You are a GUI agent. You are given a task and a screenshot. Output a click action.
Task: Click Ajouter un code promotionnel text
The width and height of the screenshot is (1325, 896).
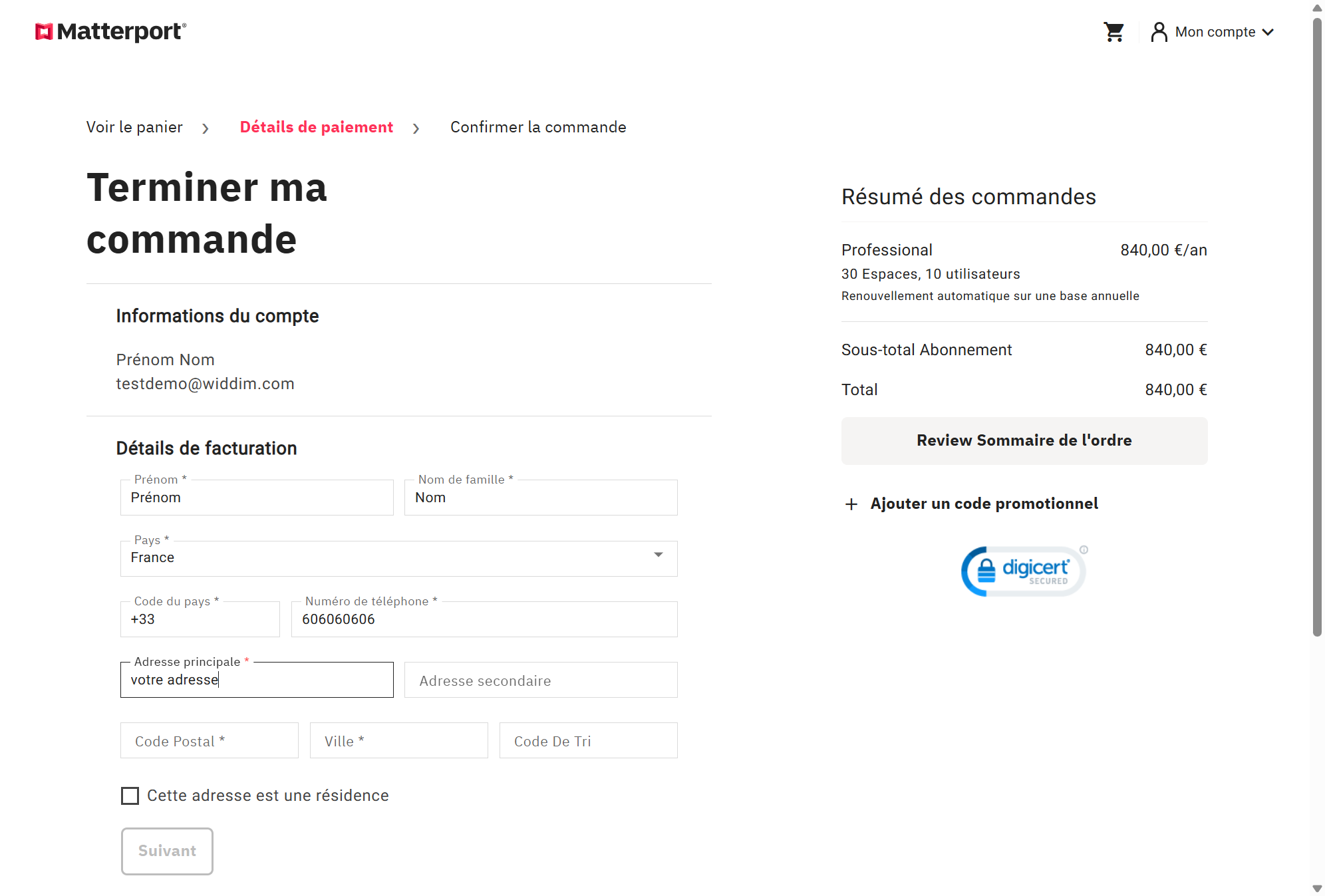(x=984, y=504)
